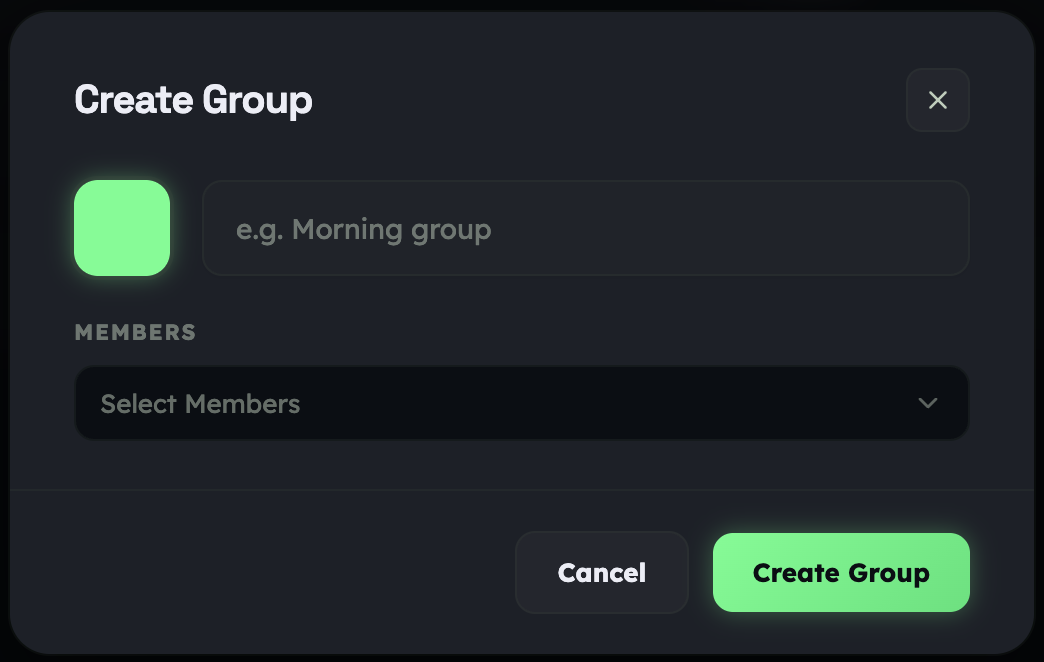Click the MEMBERS section label
The height and width of the screenshot is (662, 1044).
coord(135,332)
